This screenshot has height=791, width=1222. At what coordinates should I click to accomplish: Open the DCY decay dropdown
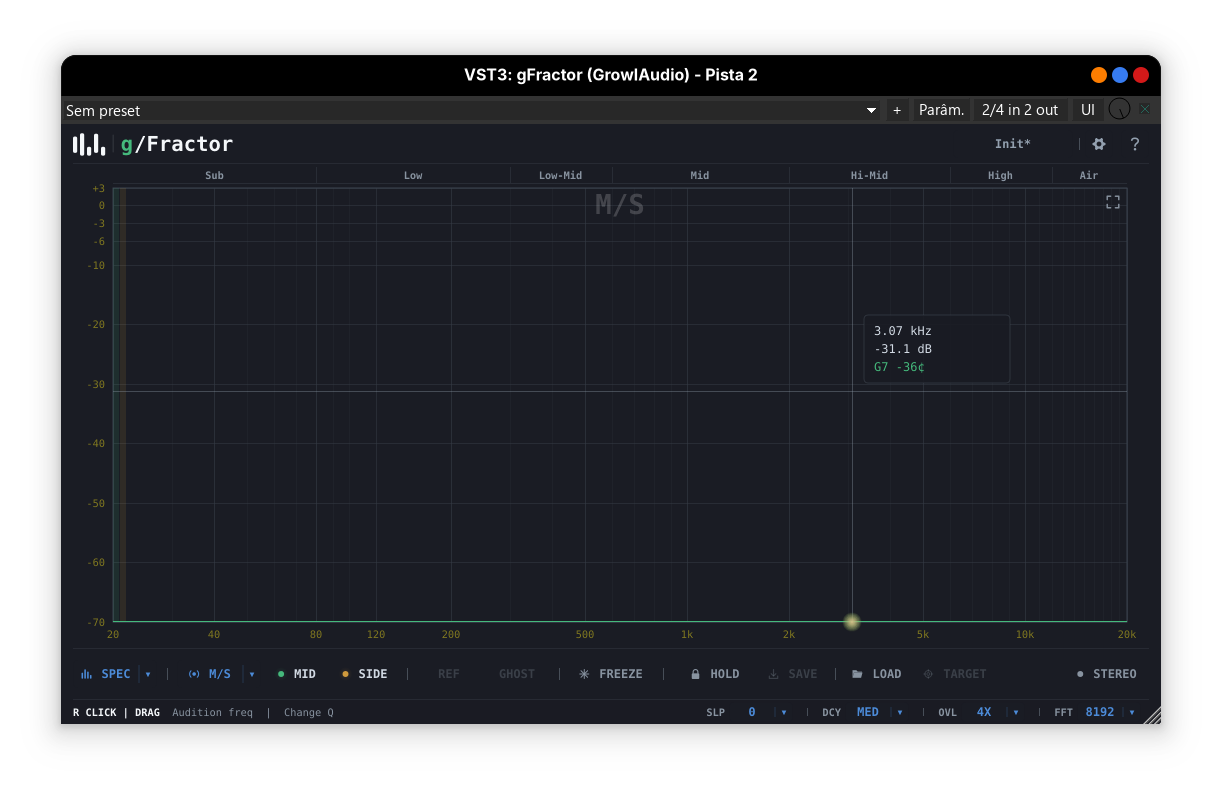(x=900, y=713)
